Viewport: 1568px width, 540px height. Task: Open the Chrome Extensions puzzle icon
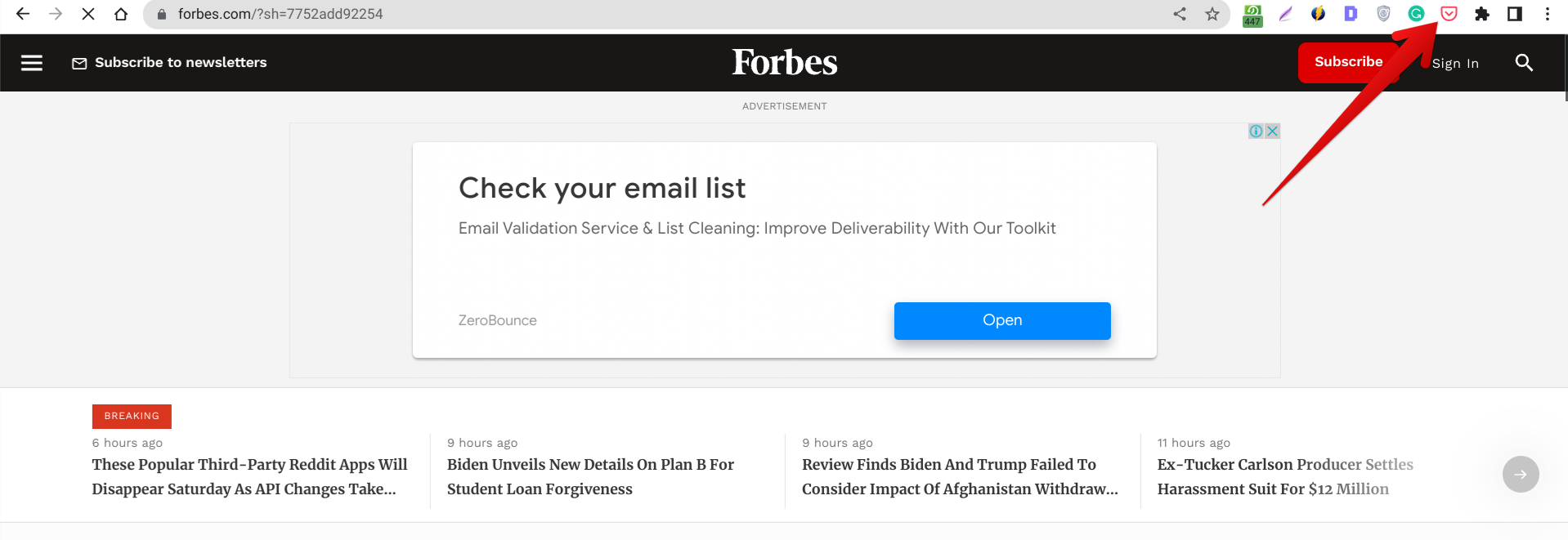[x=1481, y=14]
